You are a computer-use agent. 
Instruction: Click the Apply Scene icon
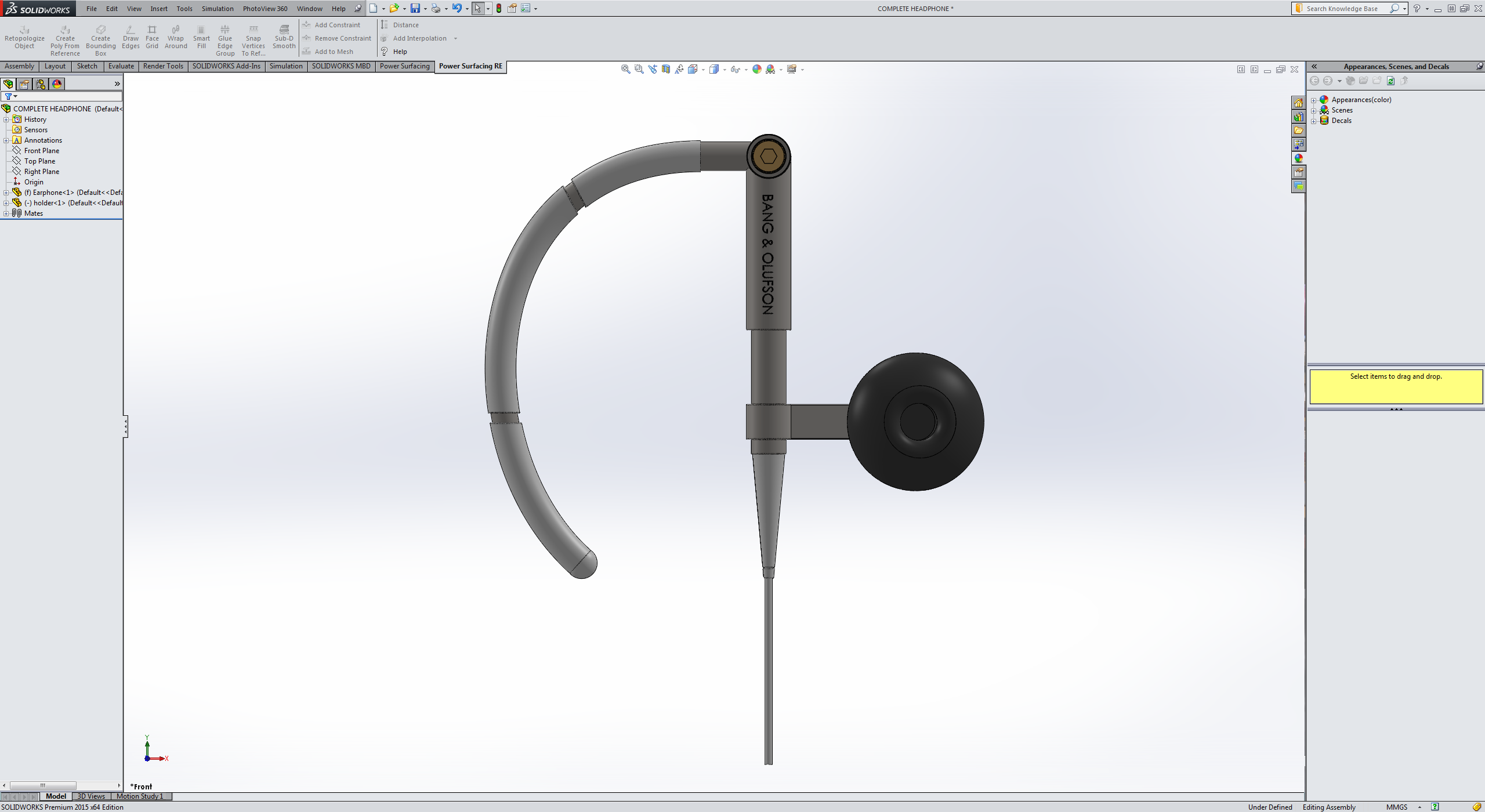tap(770, 69)
